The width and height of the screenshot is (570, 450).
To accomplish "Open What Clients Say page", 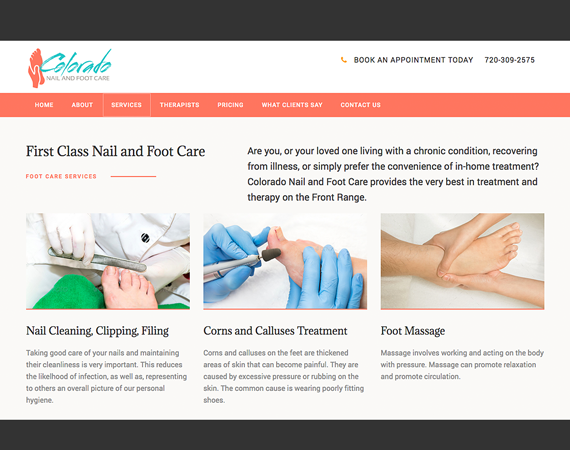I will point(292,105).
